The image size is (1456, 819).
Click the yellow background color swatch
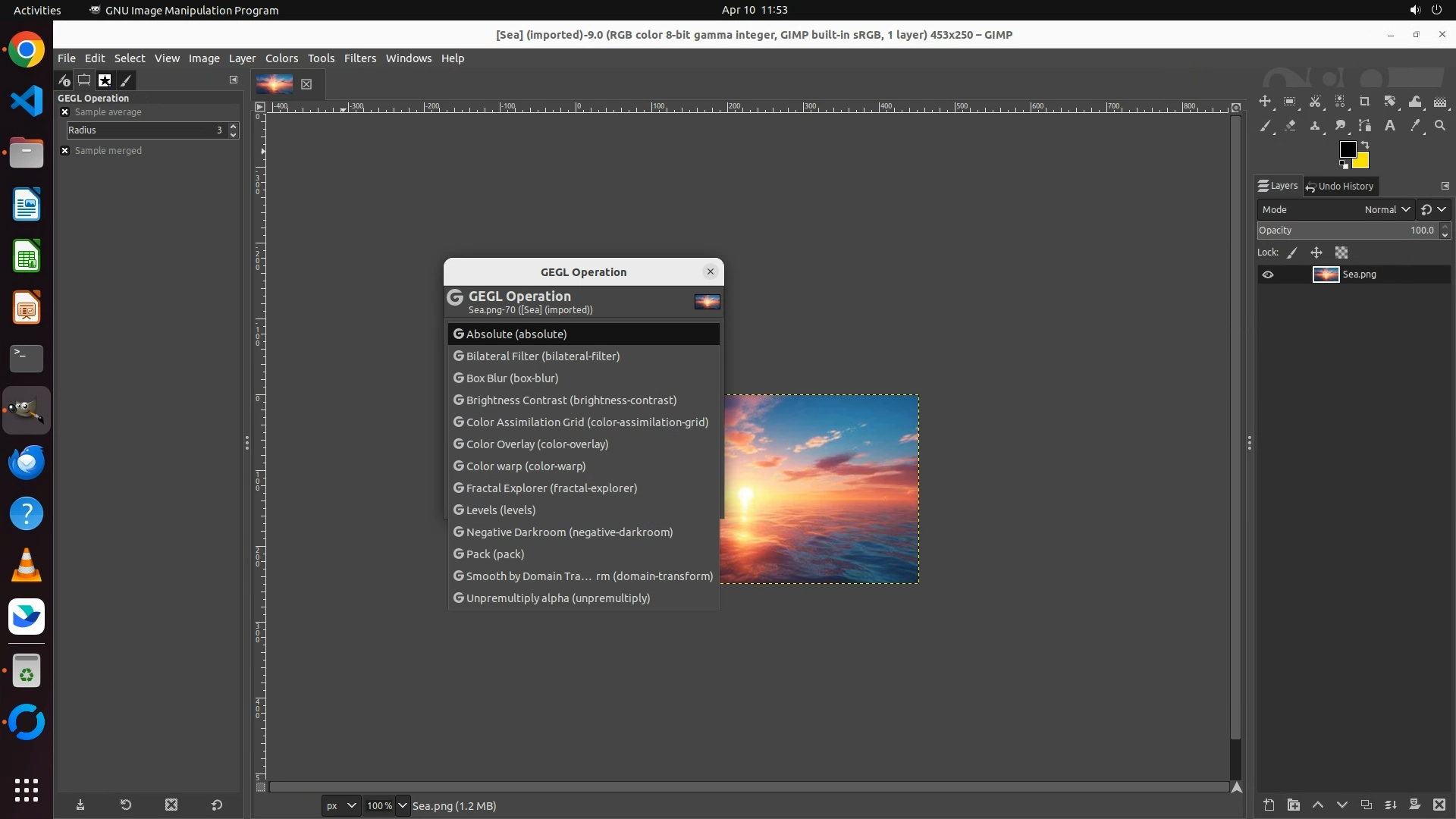click(x=1363, y=162)
